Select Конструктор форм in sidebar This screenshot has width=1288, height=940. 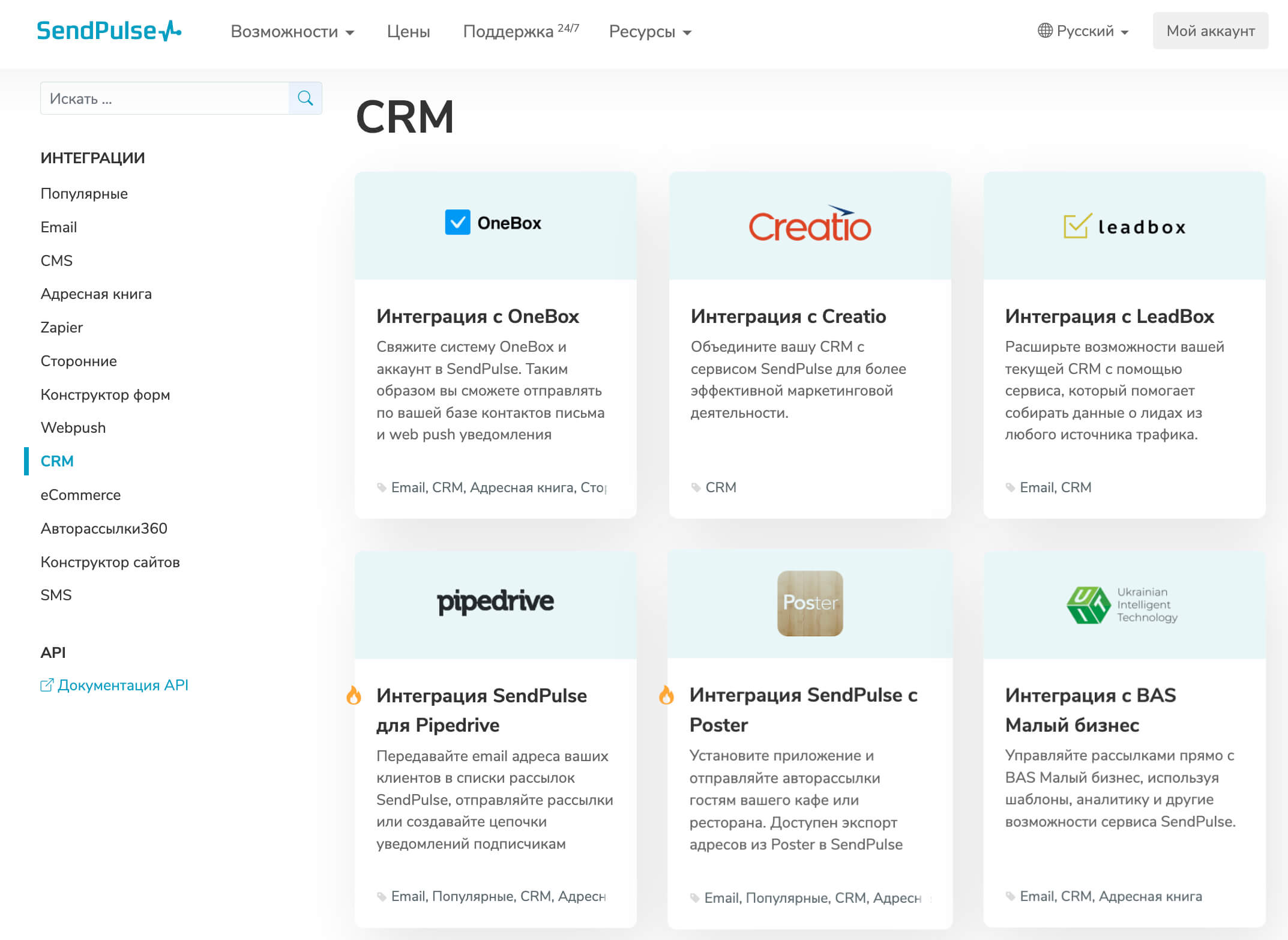coord(105,394)
